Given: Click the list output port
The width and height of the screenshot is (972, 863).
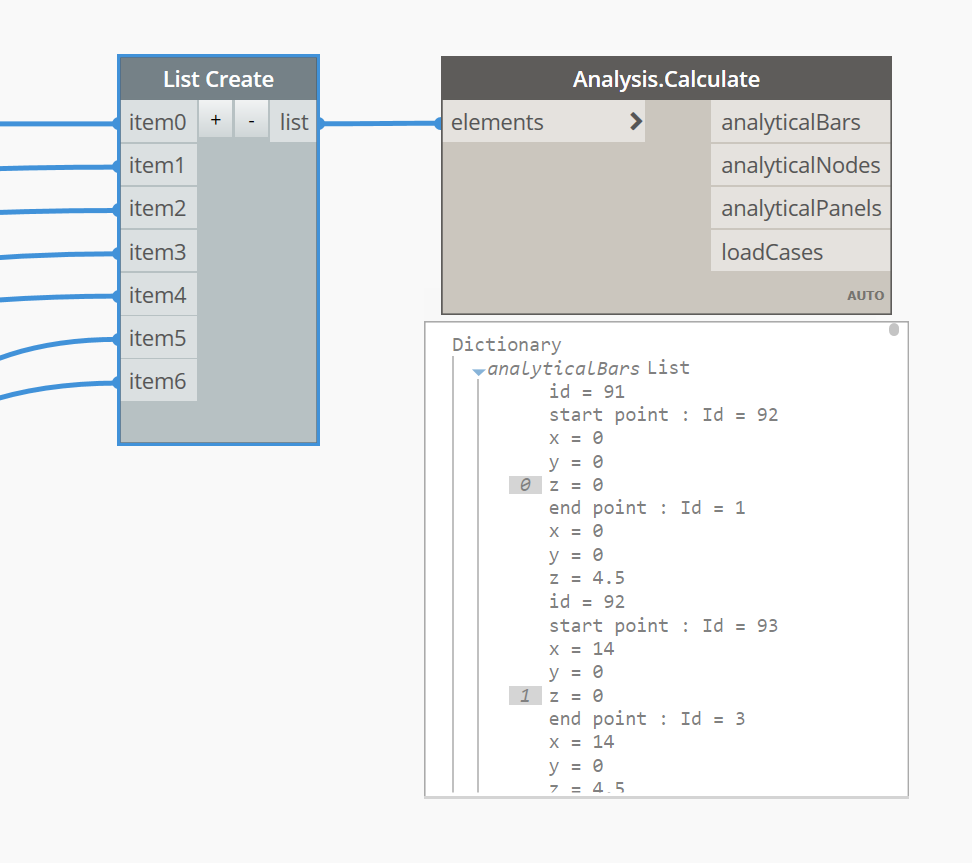Looking at the screenshot, I should coord(294,122).
